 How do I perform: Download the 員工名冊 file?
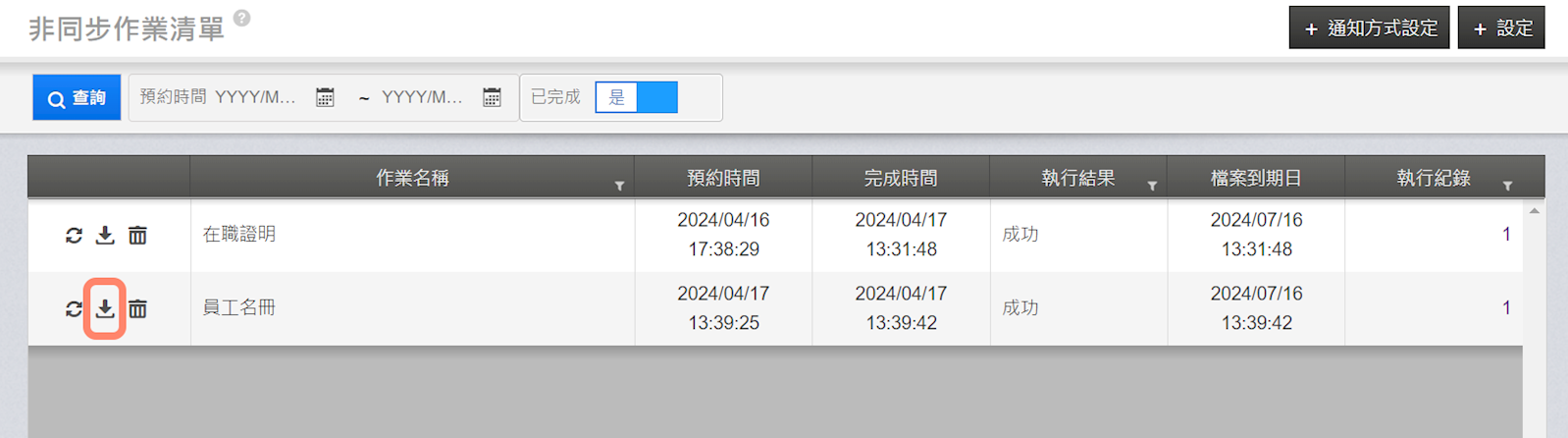(x=105, y=309)
